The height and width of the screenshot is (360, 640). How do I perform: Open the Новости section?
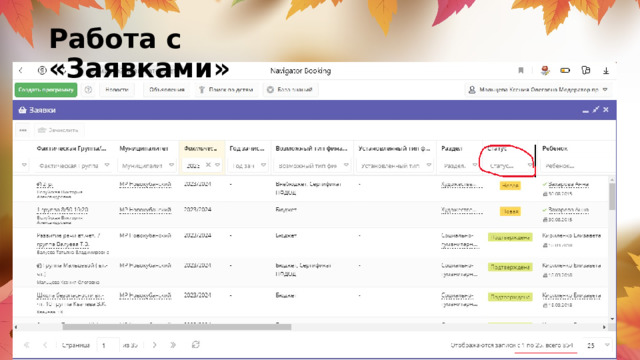(117, 90)
